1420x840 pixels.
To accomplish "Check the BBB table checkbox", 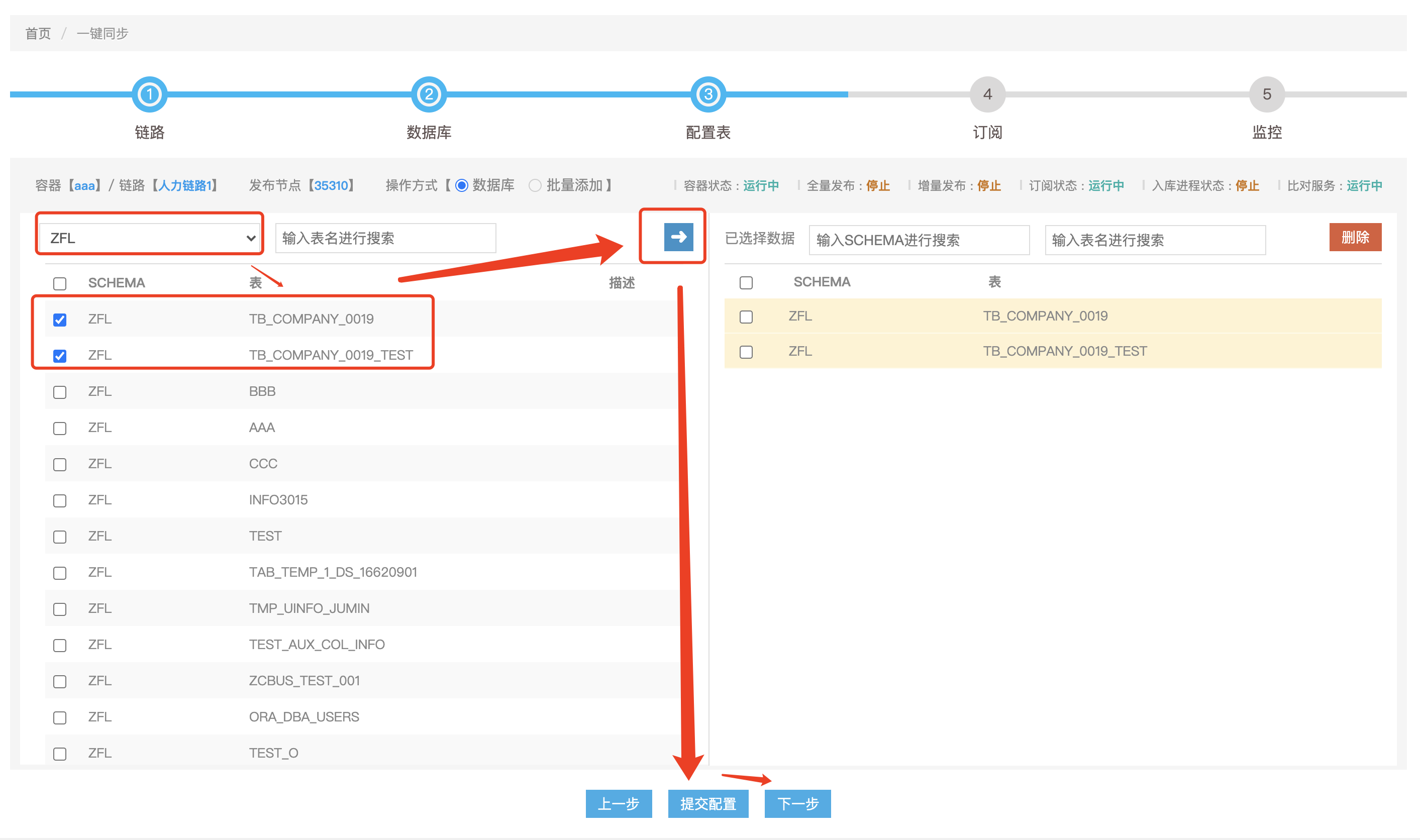I will (x=60, y=392).
